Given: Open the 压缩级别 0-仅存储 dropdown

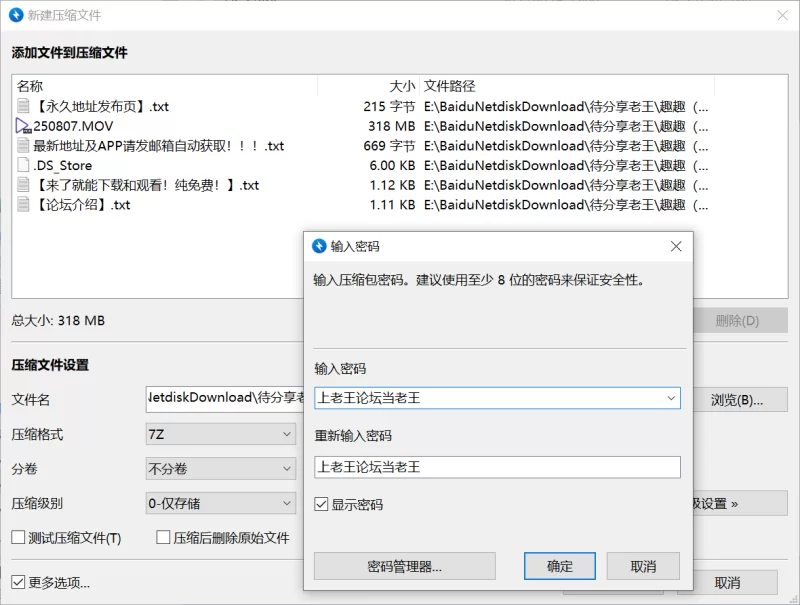Looking at the screenshot, I should (286, 503).
